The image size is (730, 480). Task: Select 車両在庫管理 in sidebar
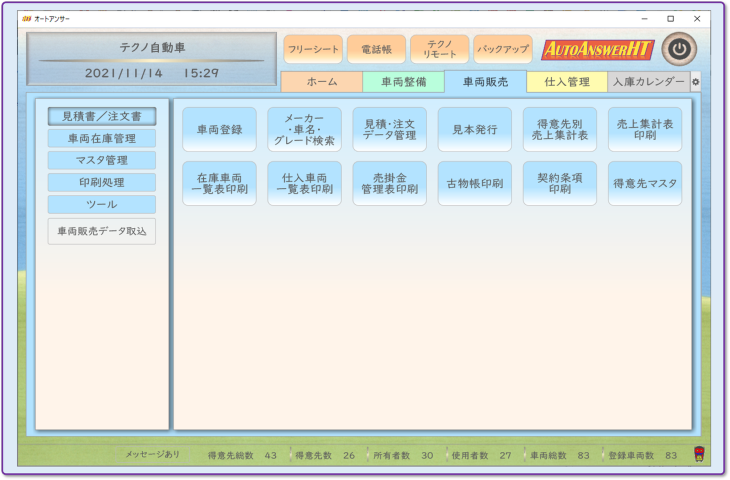pos(101,138)
